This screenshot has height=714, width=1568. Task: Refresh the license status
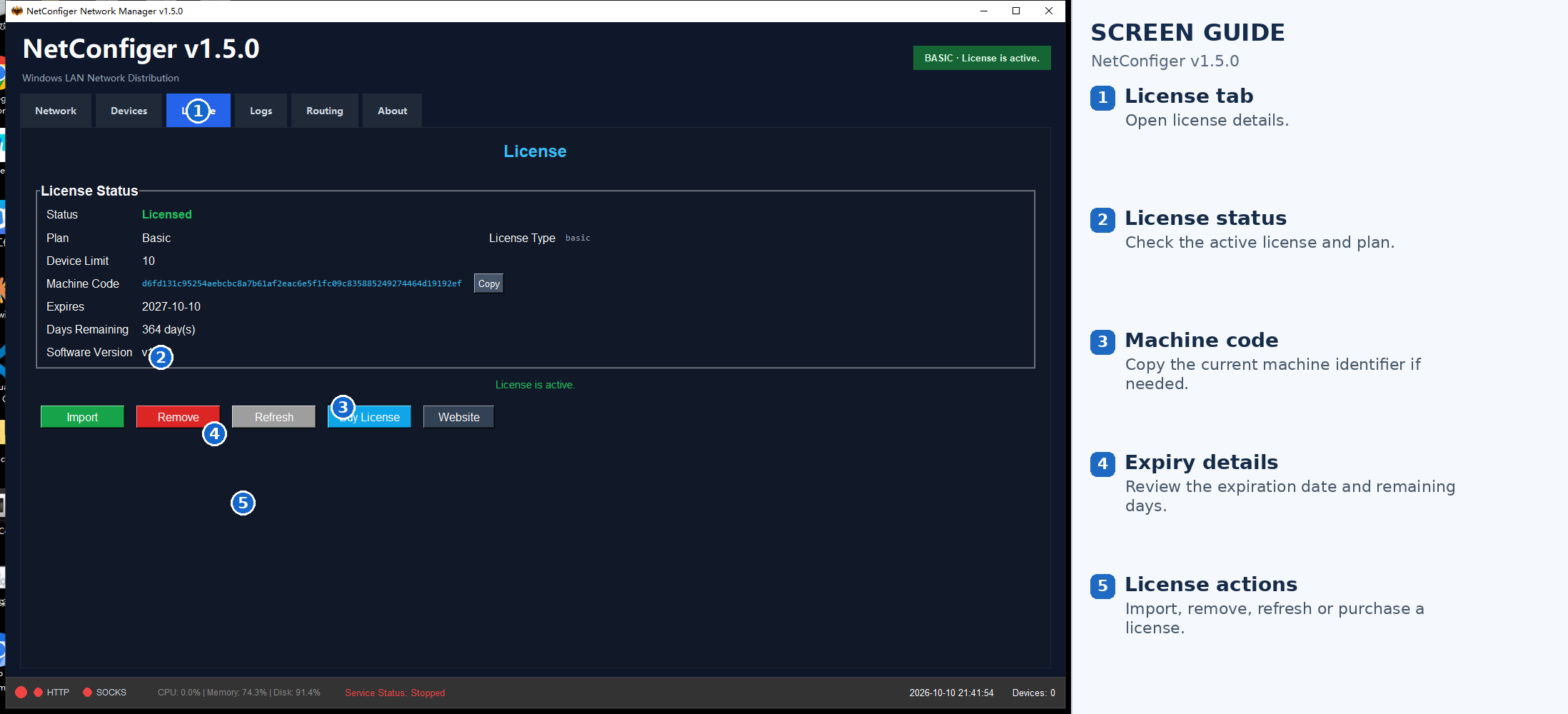273,417
